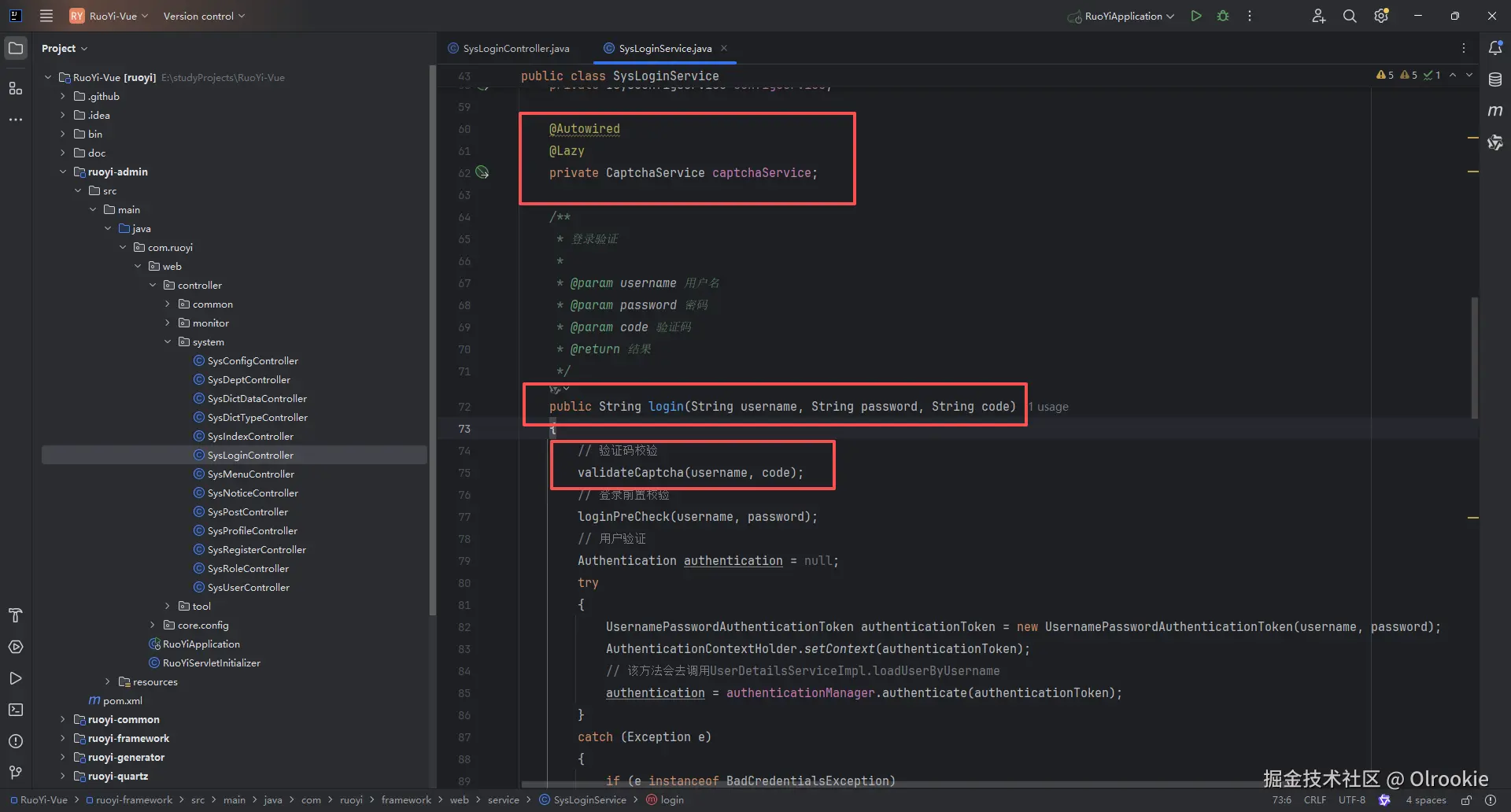Toggle the Project tool window folder icon
Viewport: 1511px width, 812px height.
tap(16, 48)
